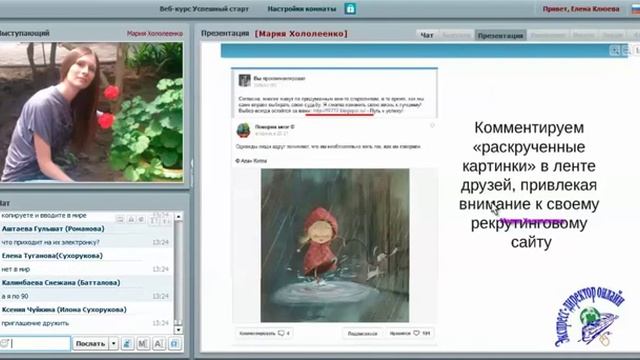Click the Мария Хололеенко name in speaker panel
Viewport: 640px width, 360px height.
click(155, 33)
